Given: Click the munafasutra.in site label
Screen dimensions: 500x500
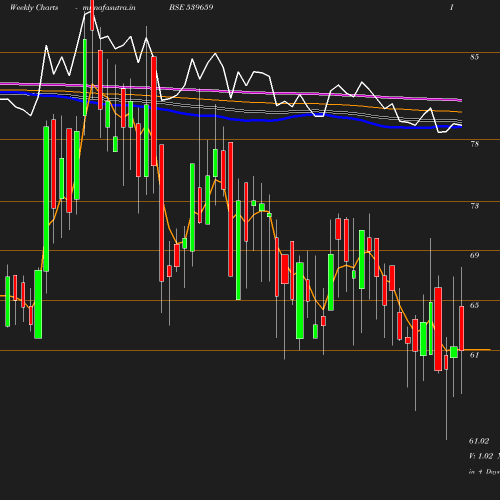Looking at the screenshot, I should click(x=109, y=8).
